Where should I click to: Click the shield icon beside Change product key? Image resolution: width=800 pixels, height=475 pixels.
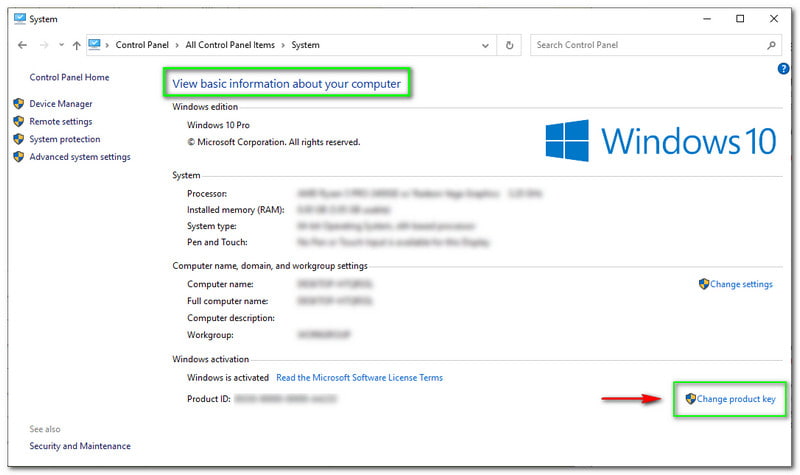coord(690,398)
